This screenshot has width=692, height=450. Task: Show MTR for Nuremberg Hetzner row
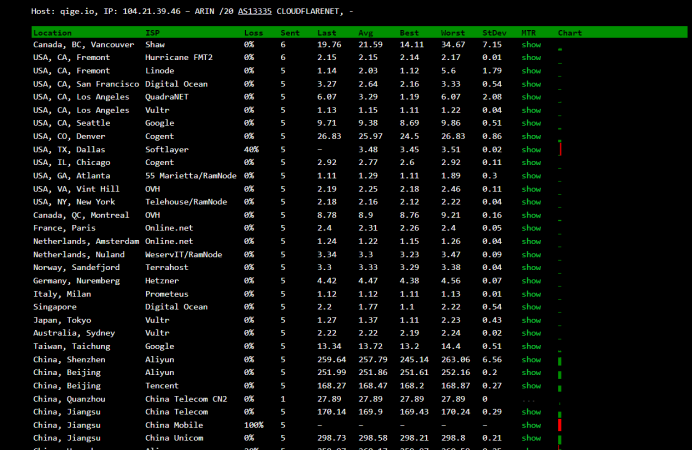pyautogui.click(x=531, y=281)
